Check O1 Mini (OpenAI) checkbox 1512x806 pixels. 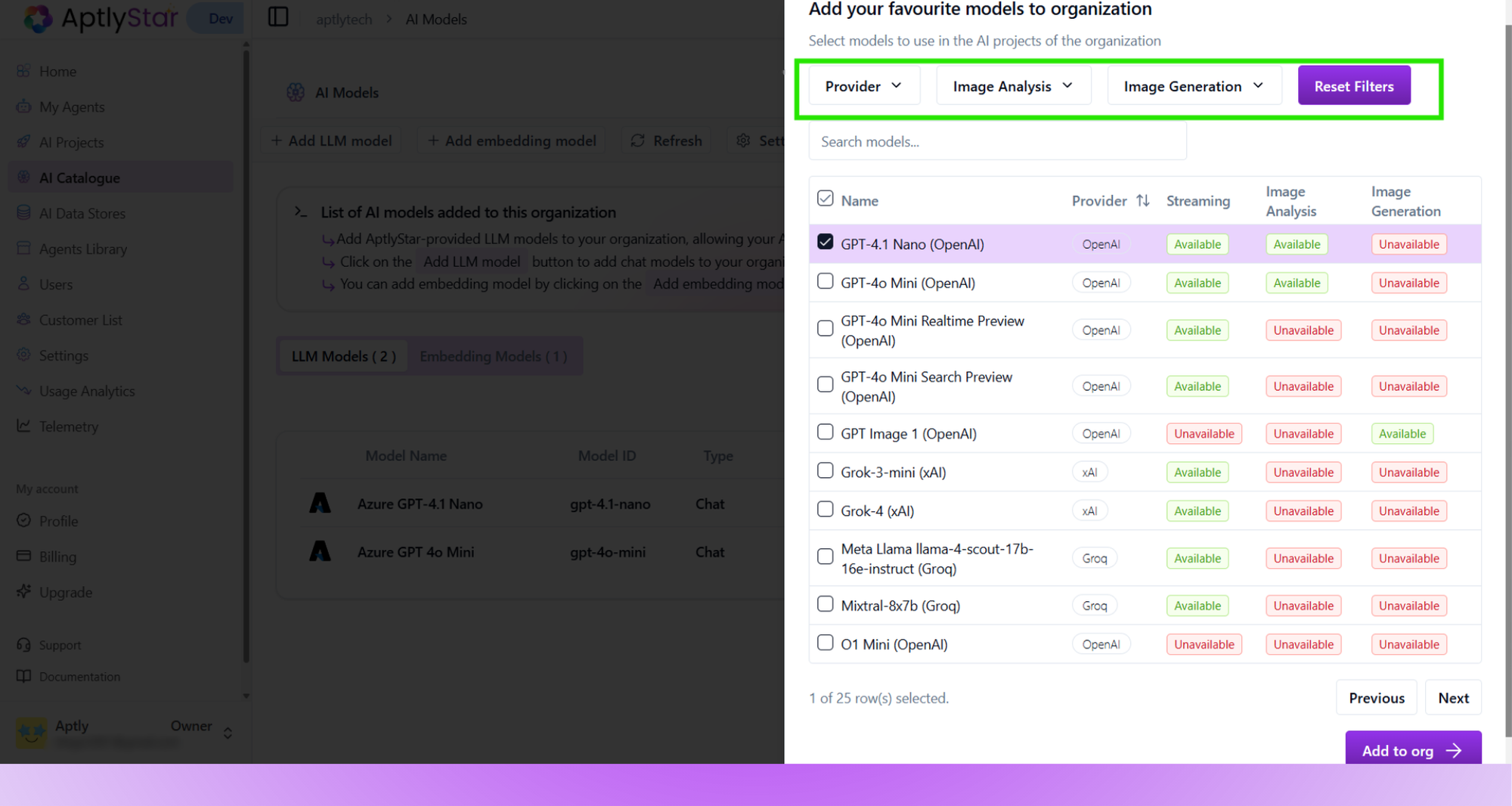(x=825, y=643)
